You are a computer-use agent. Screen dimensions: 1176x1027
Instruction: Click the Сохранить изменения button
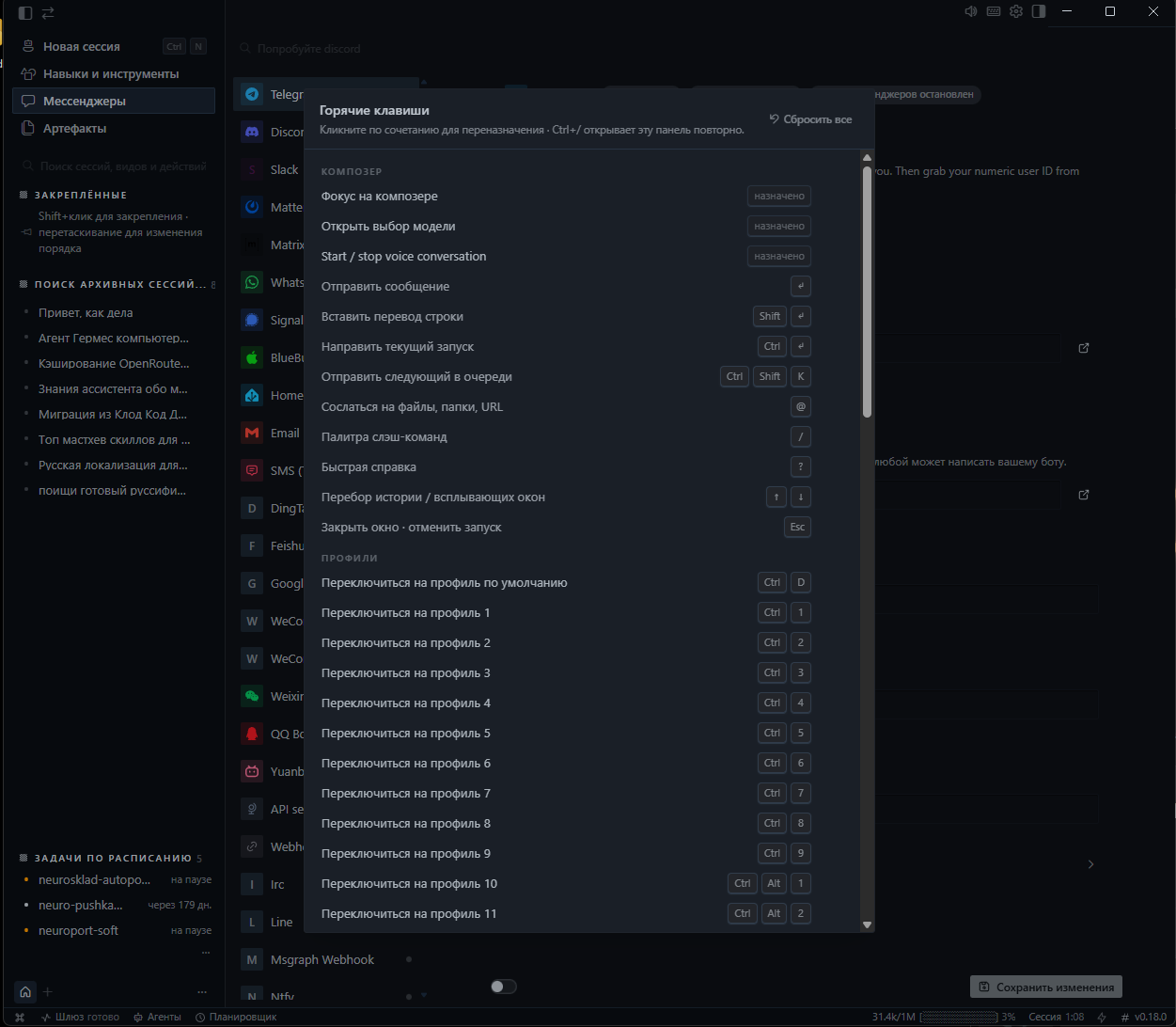click(1046, 987)
